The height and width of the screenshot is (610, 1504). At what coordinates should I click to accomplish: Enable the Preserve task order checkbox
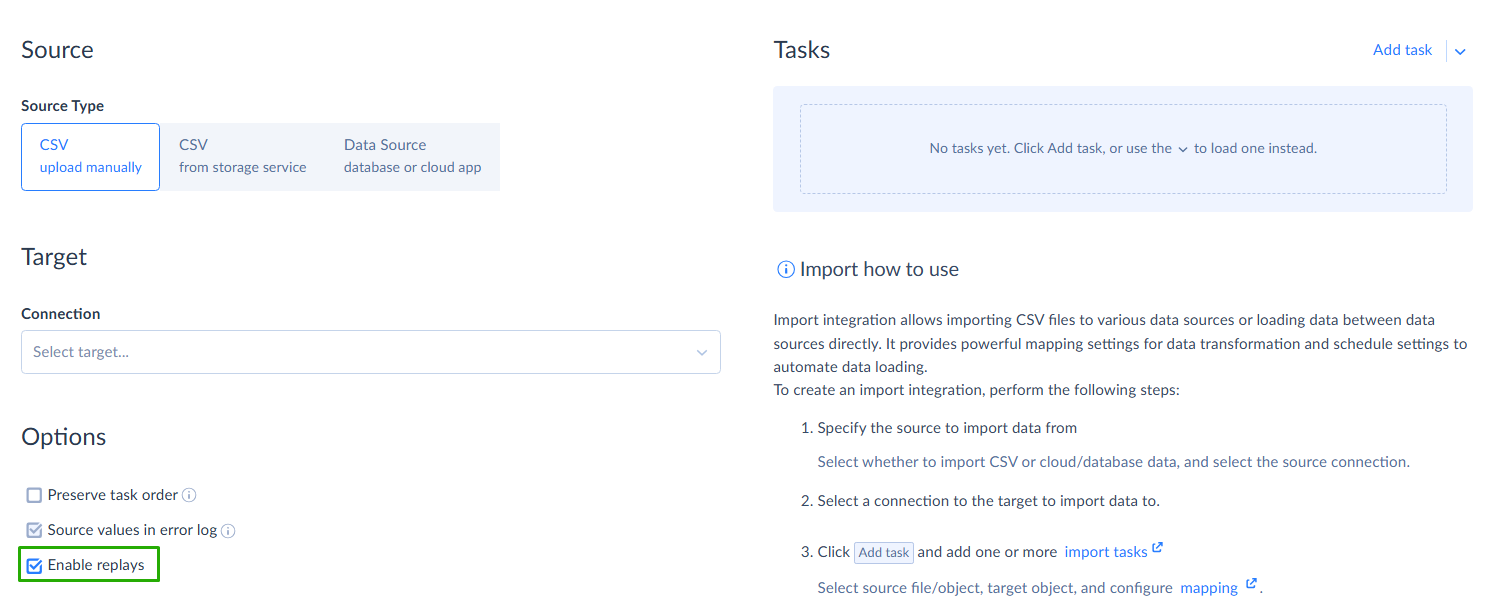click(x=35, y=495)
